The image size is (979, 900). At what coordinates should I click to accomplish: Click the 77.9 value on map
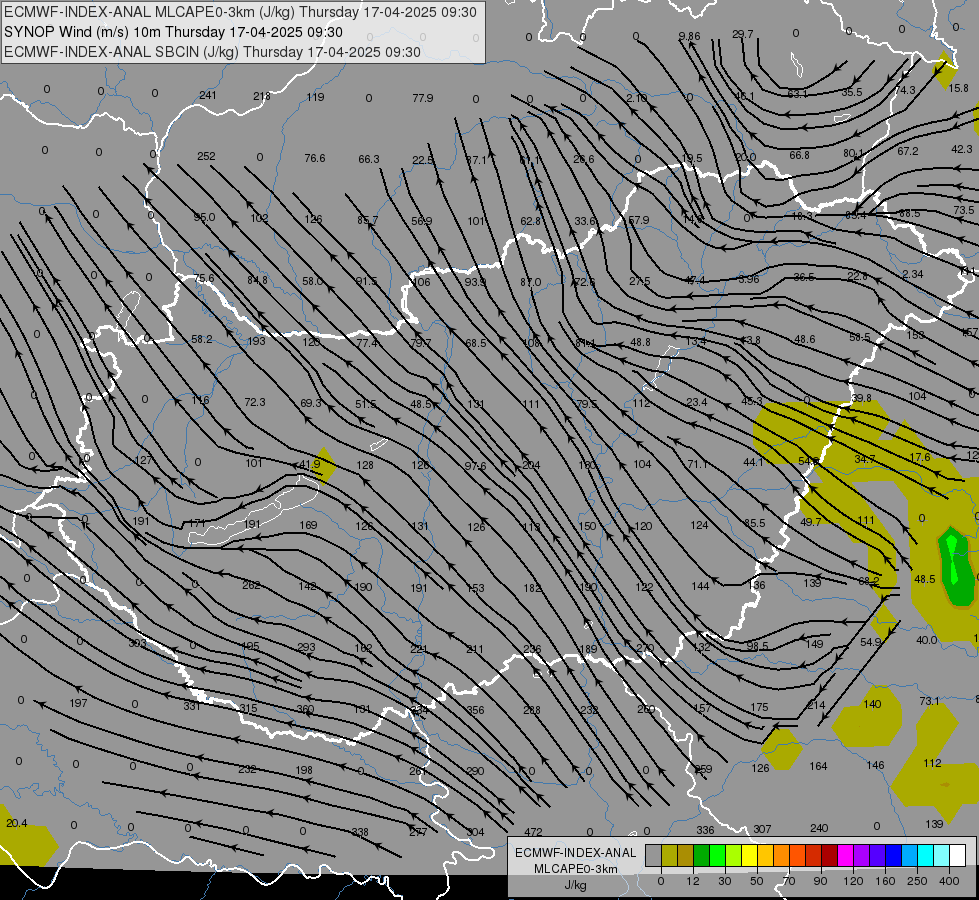[x=423, y=98]
